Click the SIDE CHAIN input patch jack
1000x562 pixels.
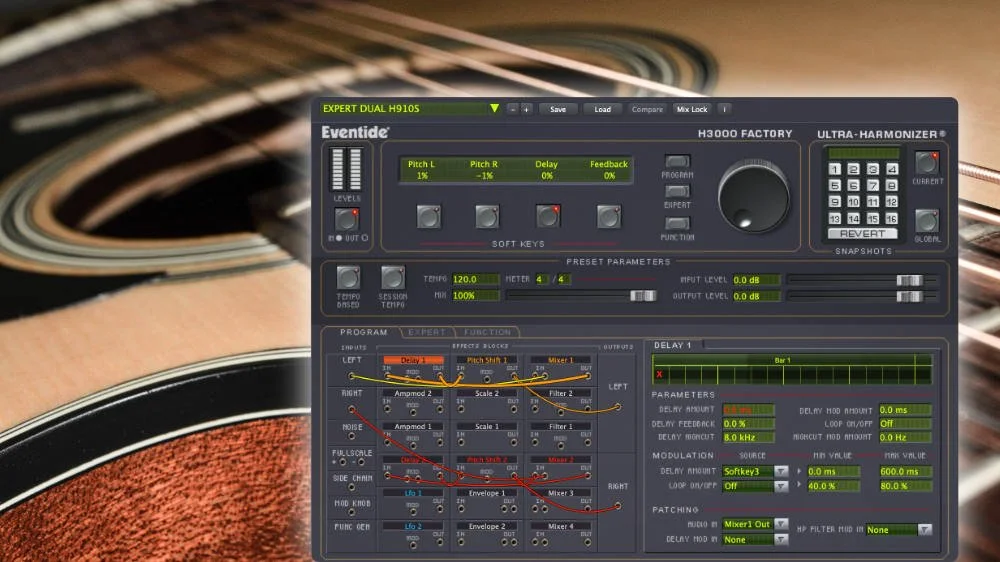[351, 487]
